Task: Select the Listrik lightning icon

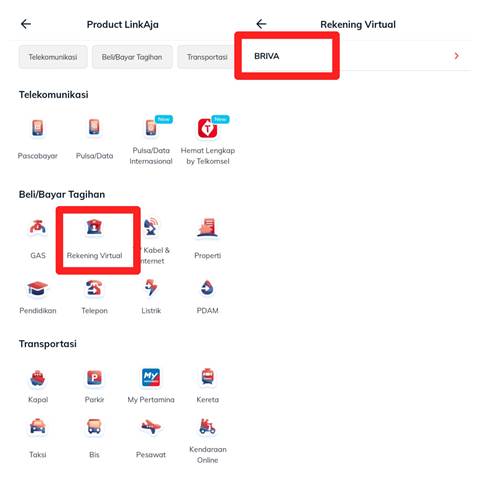Action: coord(151,288)
